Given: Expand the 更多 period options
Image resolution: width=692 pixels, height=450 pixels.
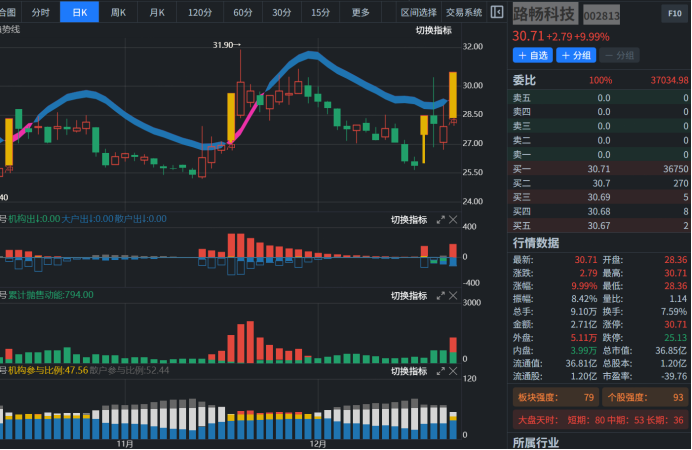Looking at the screenshot, I should [361, 12].
